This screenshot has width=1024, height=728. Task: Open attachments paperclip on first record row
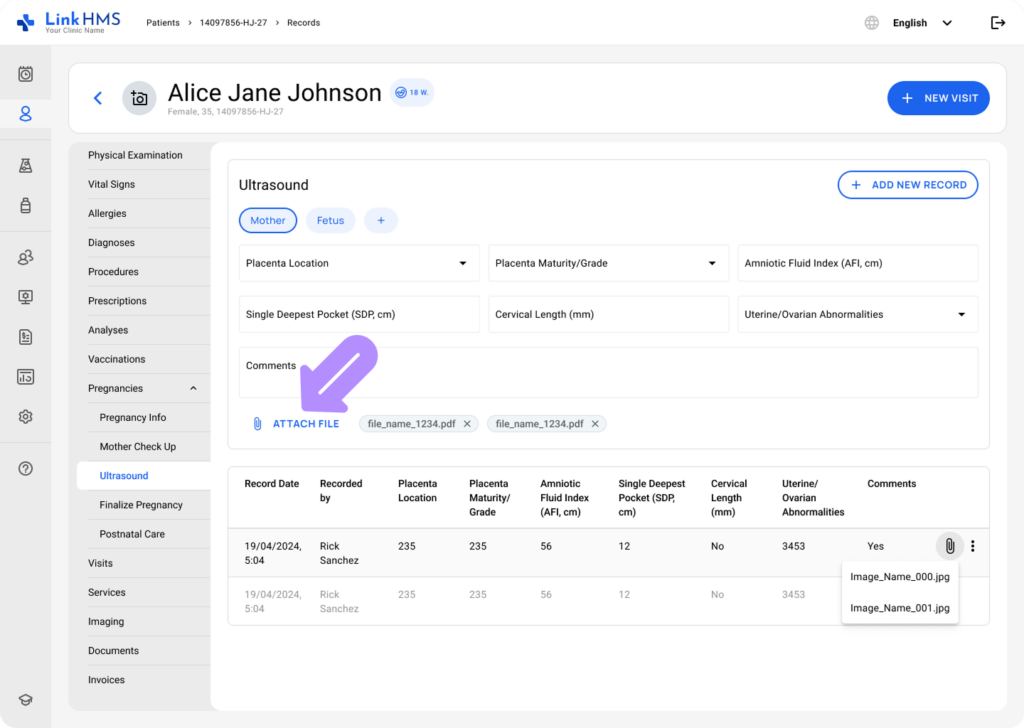949,546
